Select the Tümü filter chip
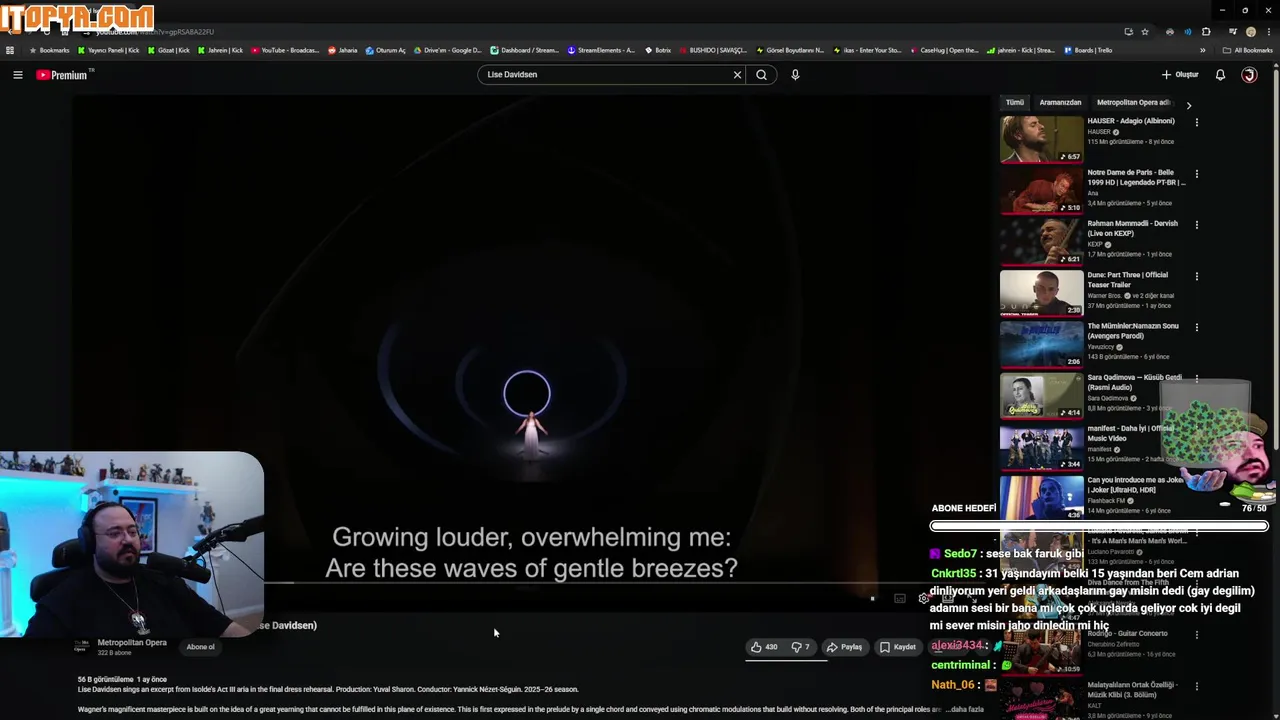 (x=1015, y=102)
